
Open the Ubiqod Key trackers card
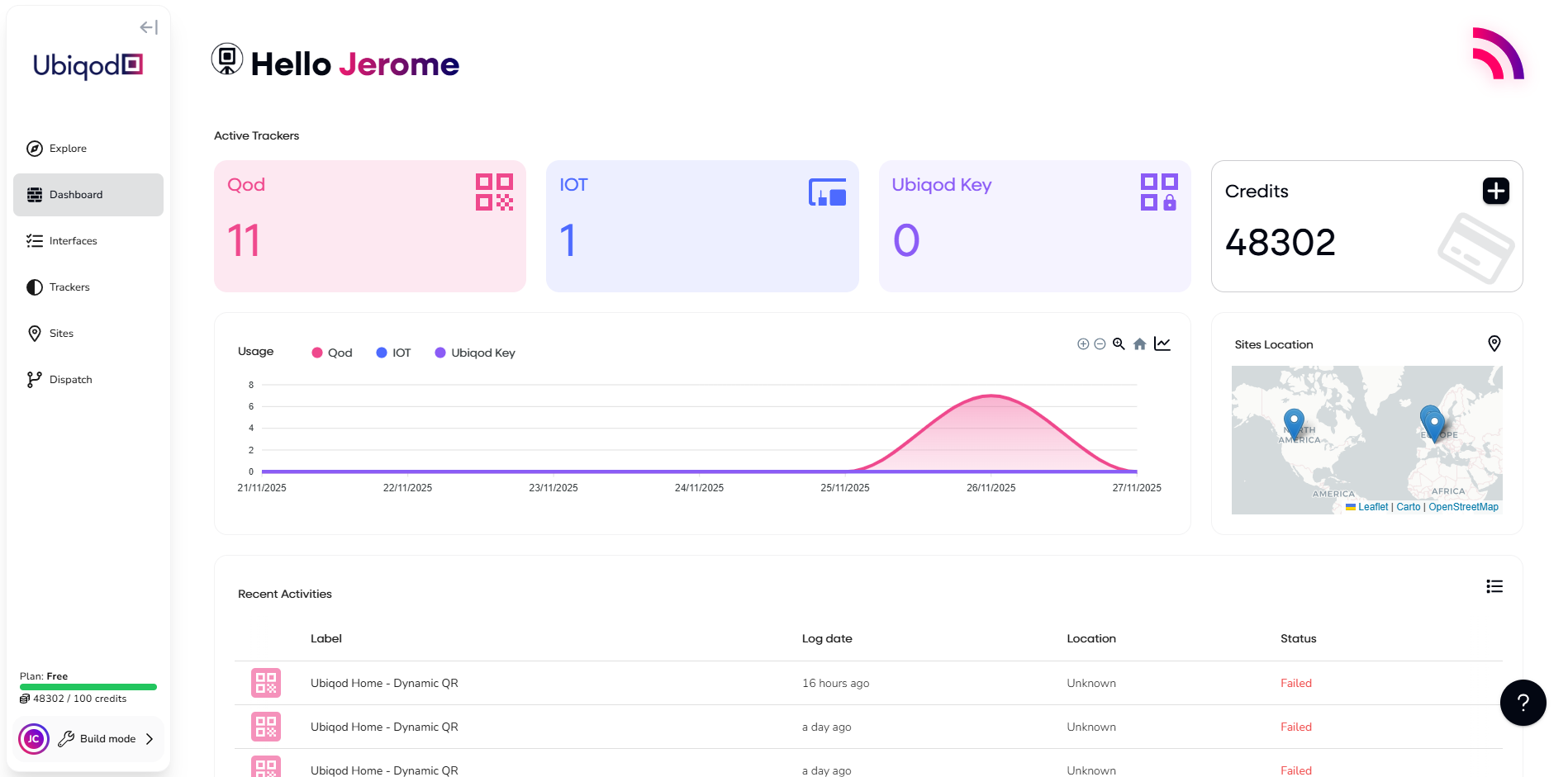[x=1035, y=226]
